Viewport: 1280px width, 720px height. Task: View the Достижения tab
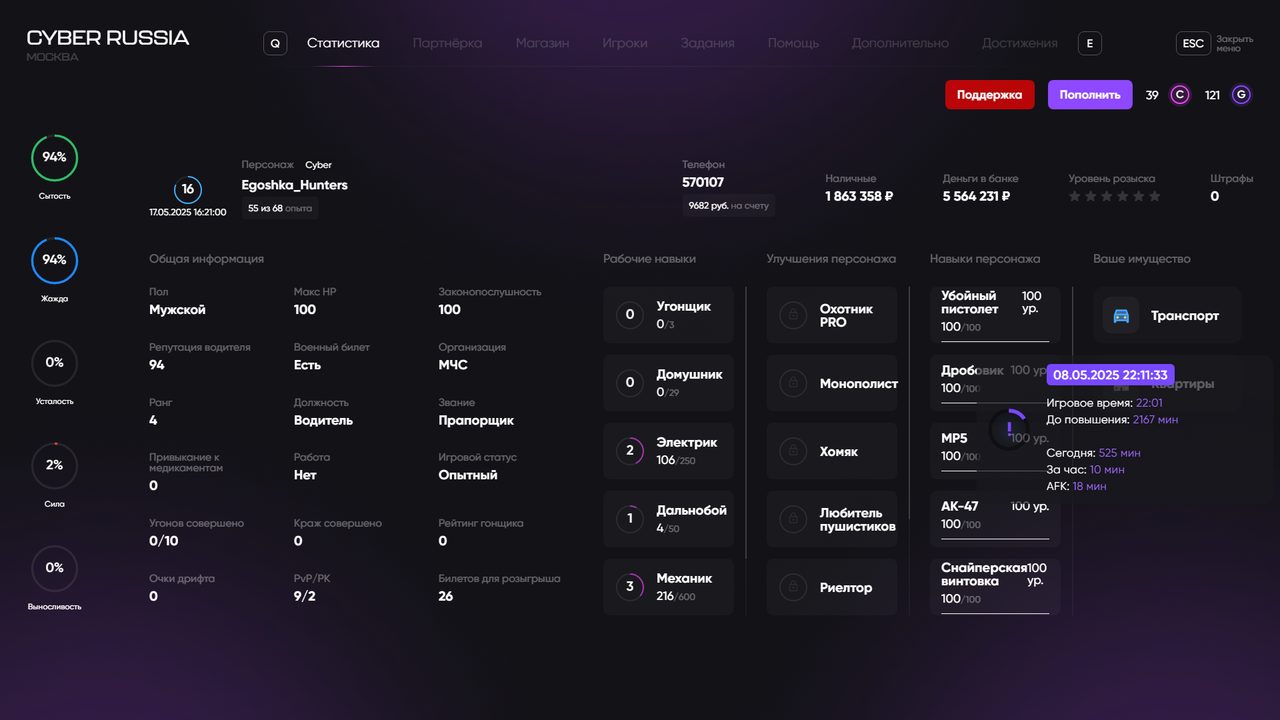click(1019, 43)
